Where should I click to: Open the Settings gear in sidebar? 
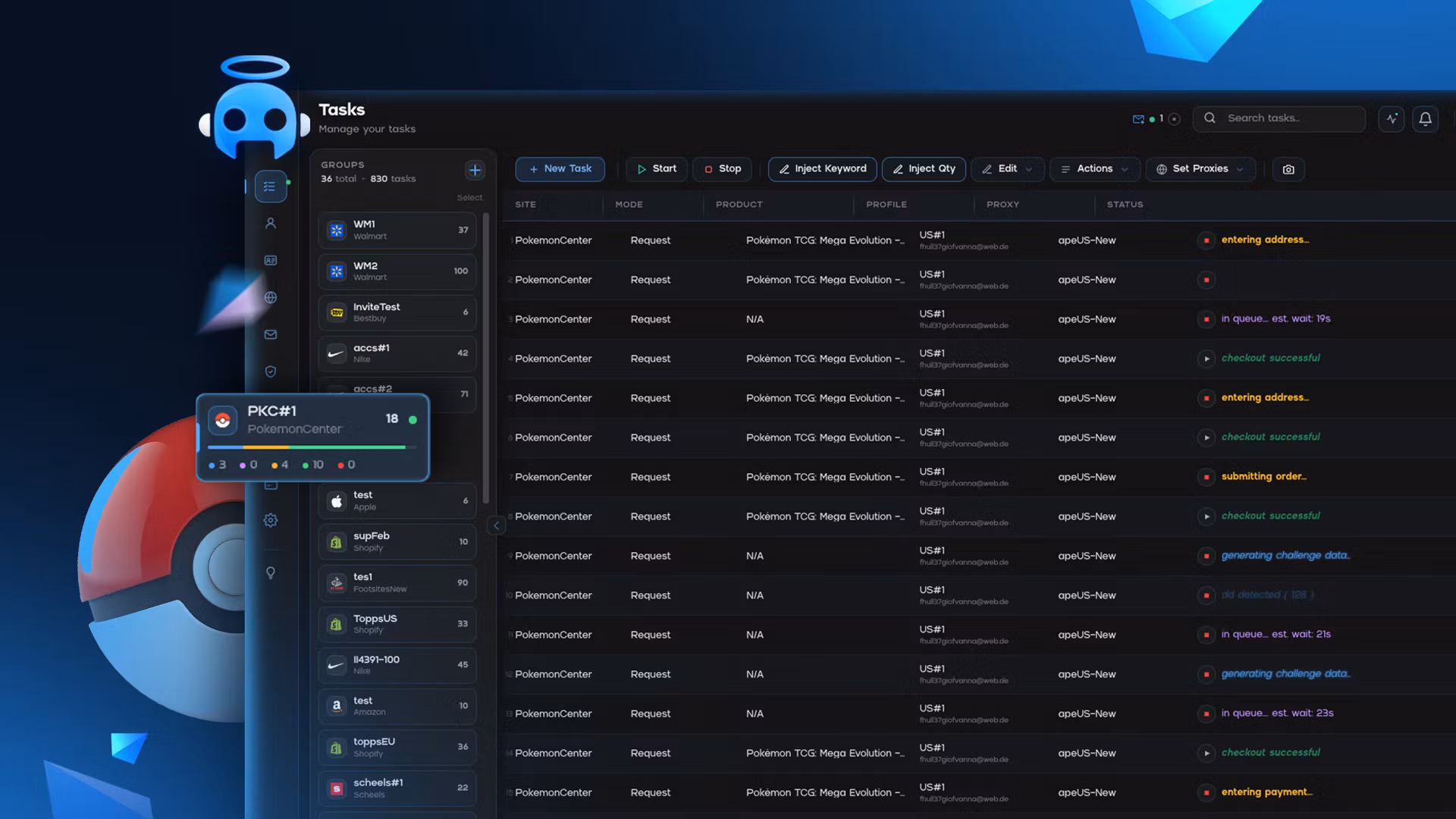pyautogui.click(x=270, y=520)
